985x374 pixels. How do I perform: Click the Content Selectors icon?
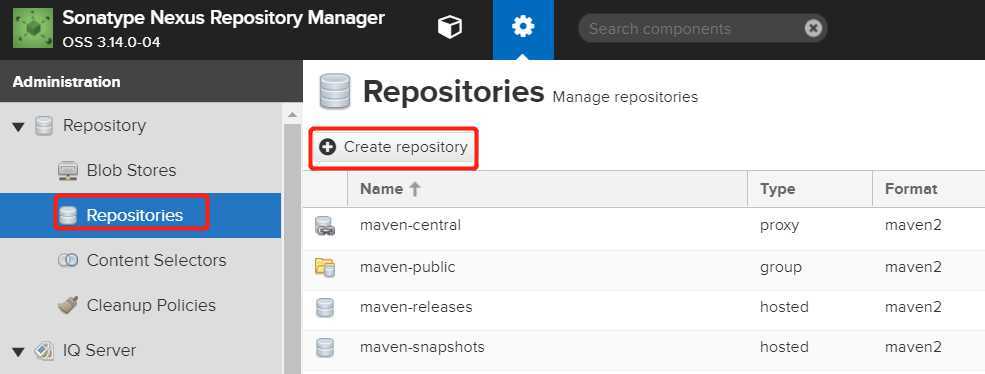68,260
